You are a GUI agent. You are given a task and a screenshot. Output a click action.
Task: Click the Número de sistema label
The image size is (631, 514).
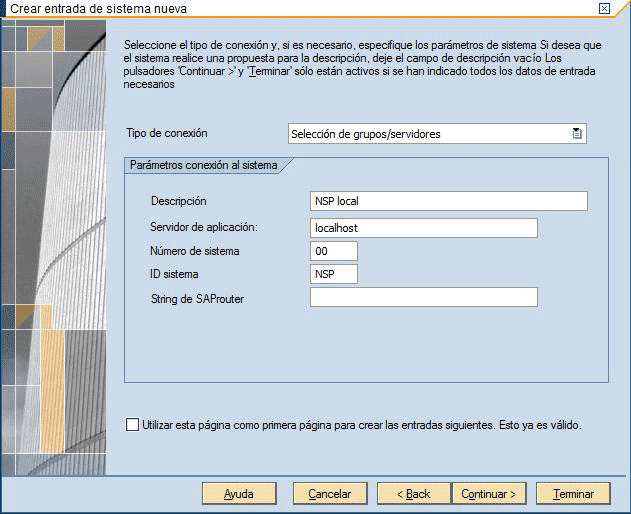point(195,251)
